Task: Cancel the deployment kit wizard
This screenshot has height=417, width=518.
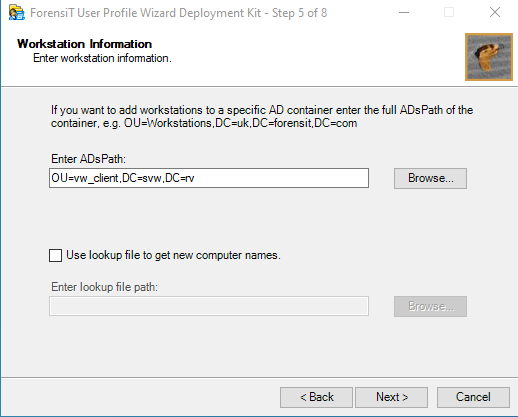Action: pyautogui.click(x=473, y=397)
